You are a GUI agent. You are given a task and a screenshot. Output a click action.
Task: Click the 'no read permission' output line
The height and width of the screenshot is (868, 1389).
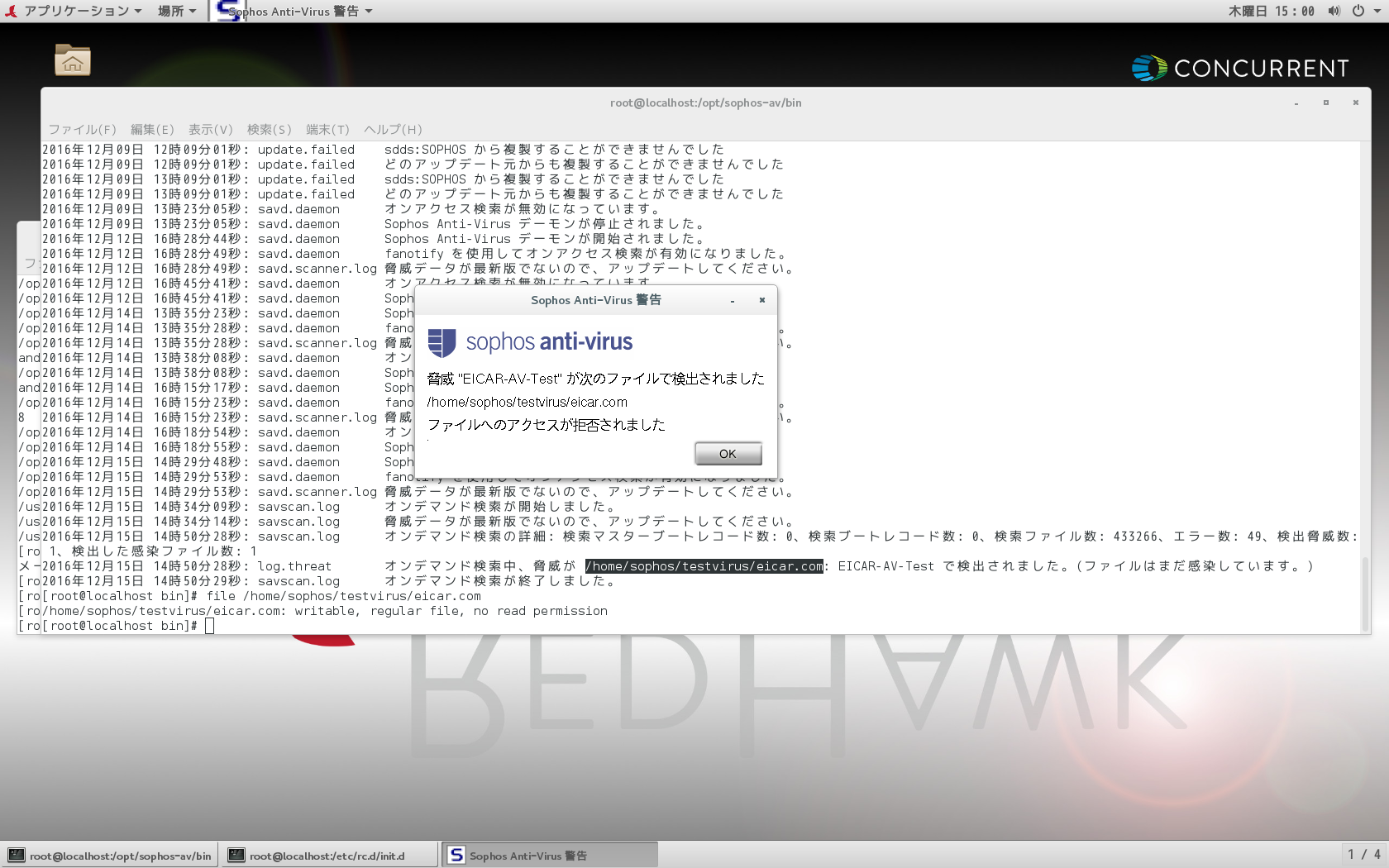[x=325, y=611]
